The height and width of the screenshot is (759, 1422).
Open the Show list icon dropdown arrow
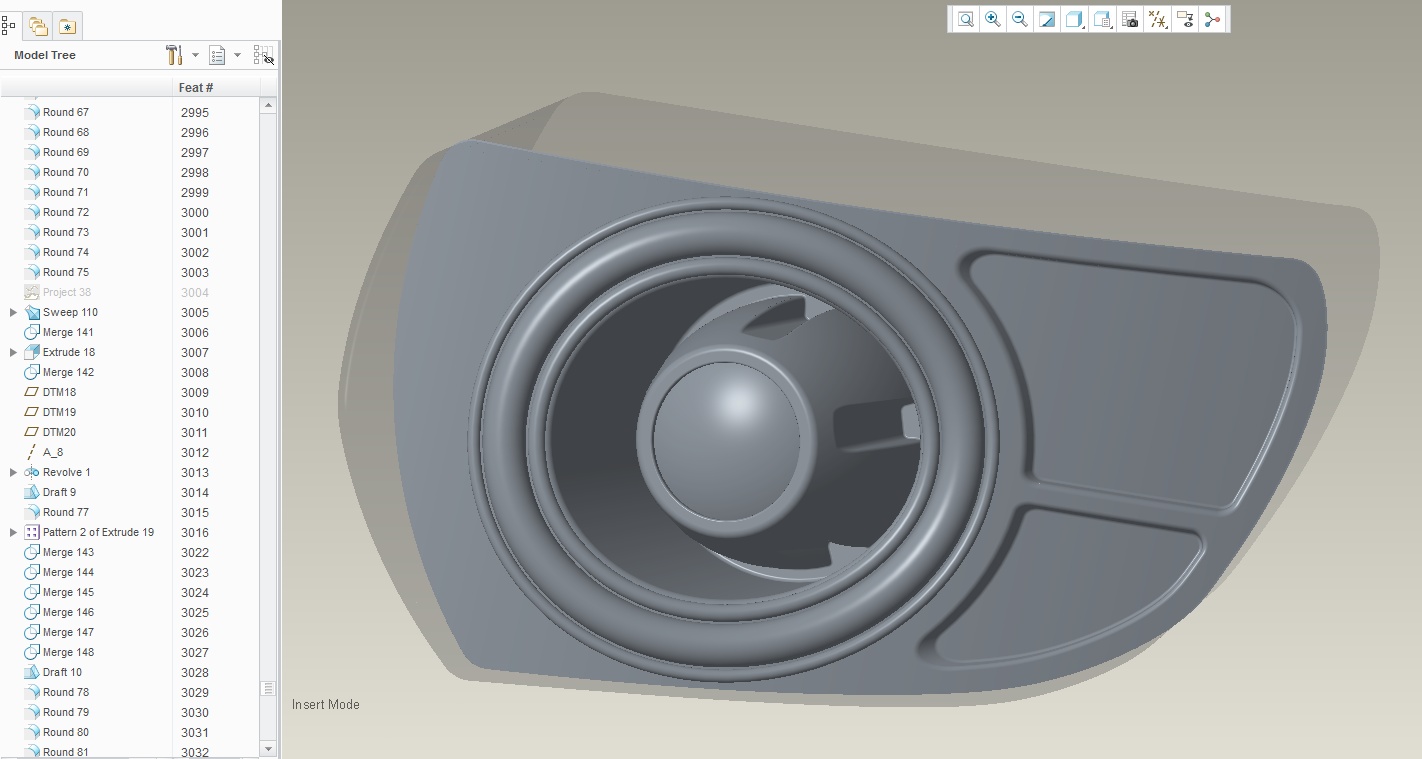(237, 55)
